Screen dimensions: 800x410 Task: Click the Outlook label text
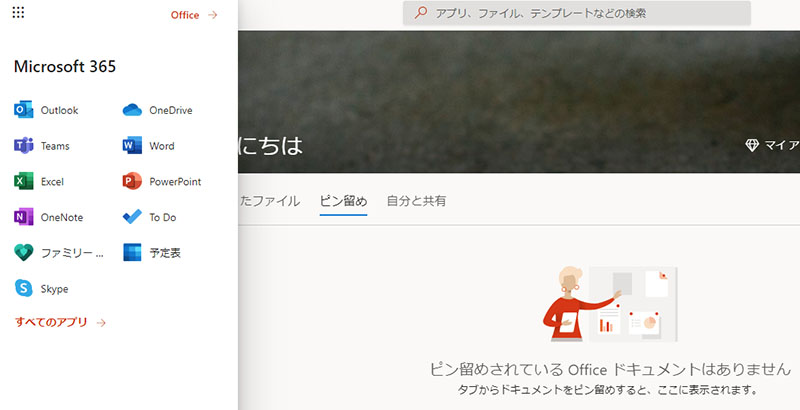pyautogui.click(x=60, y=110)
